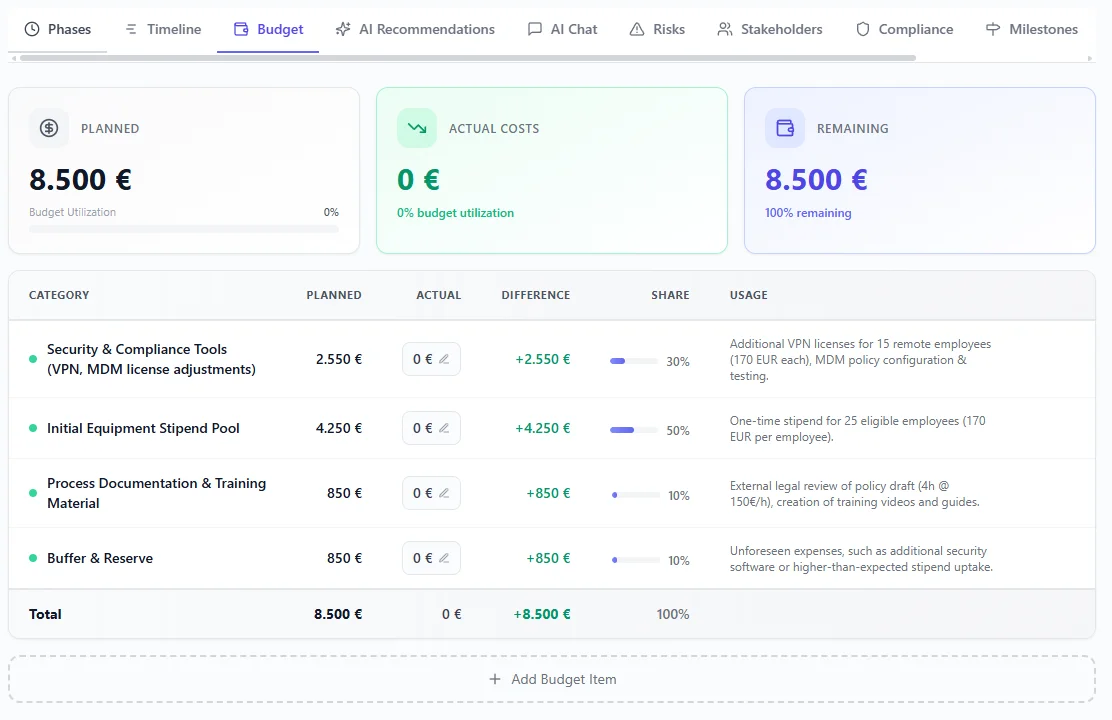Viewport: 1112px width, 720px height.
Task: View the Compliance tab
Action: pos(904,29)
